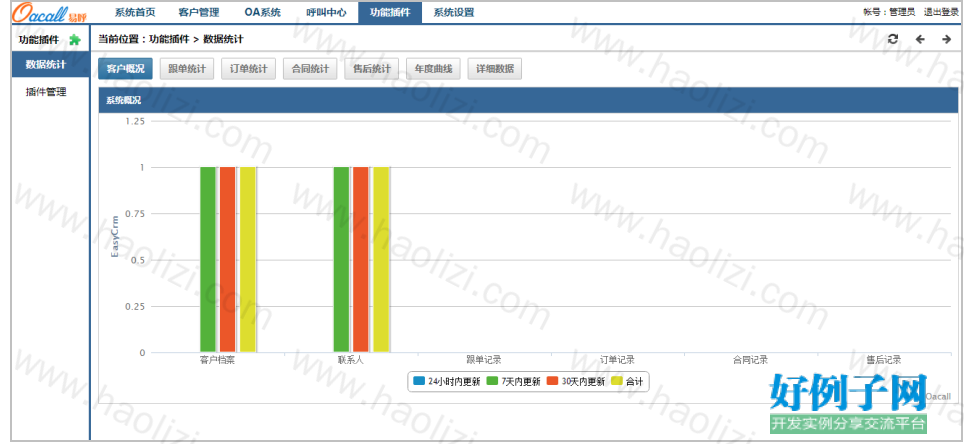Switch to the 客户概况 tab
The image size is (964, 444).
(125, 69)
